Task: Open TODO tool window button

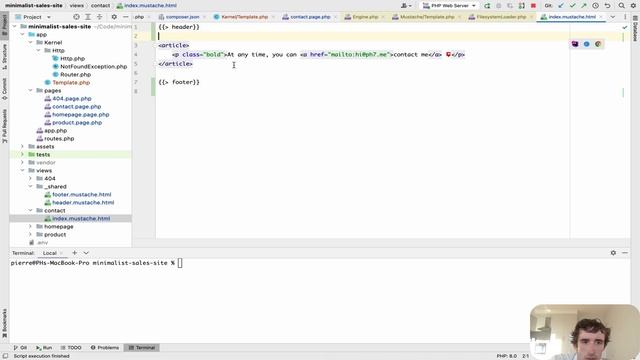Action: (x=71, y=348)
